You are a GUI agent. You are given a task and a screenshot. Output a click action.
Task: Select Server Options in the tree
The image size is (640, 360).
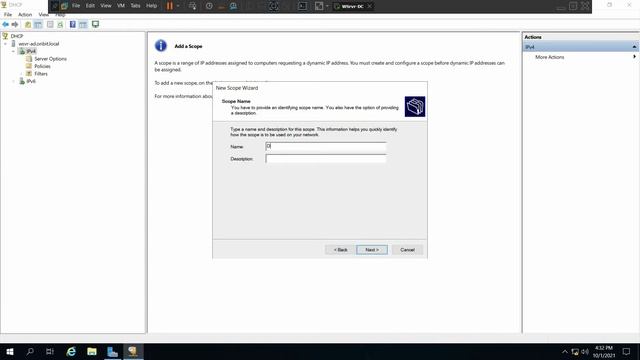(x=50, y=59)
